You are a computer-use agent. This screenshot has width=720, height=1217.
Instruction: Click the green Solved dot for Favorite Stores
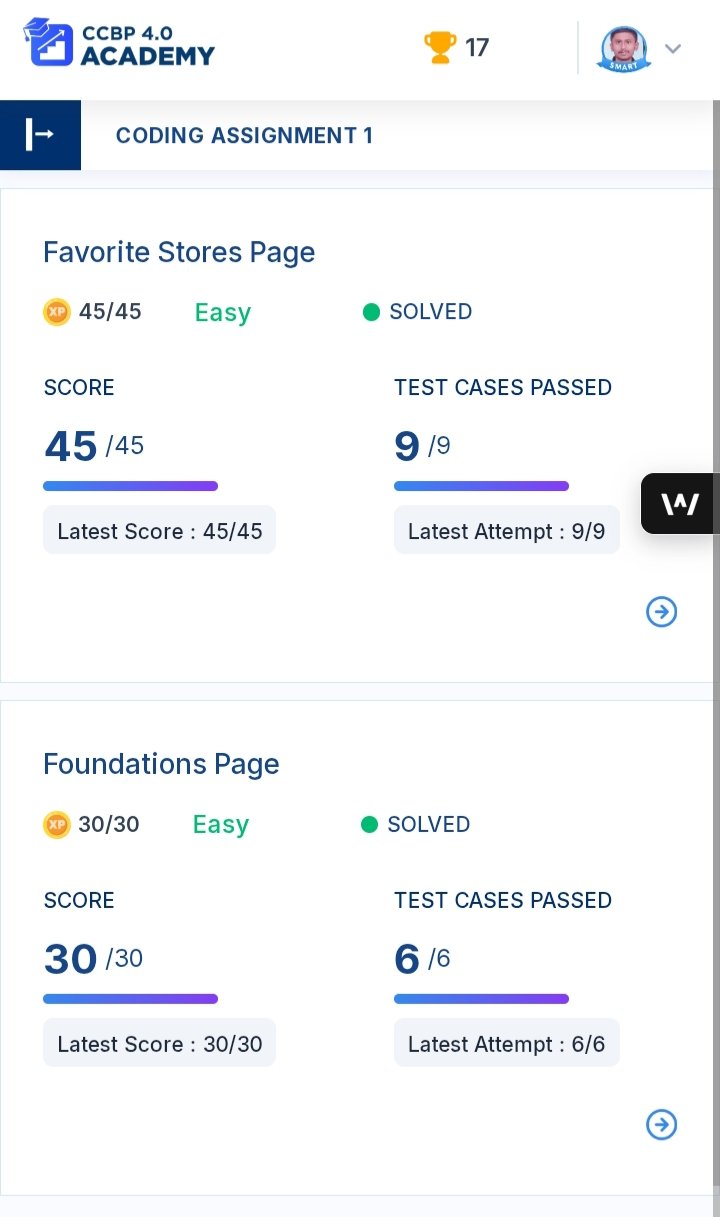pos(371,312)
